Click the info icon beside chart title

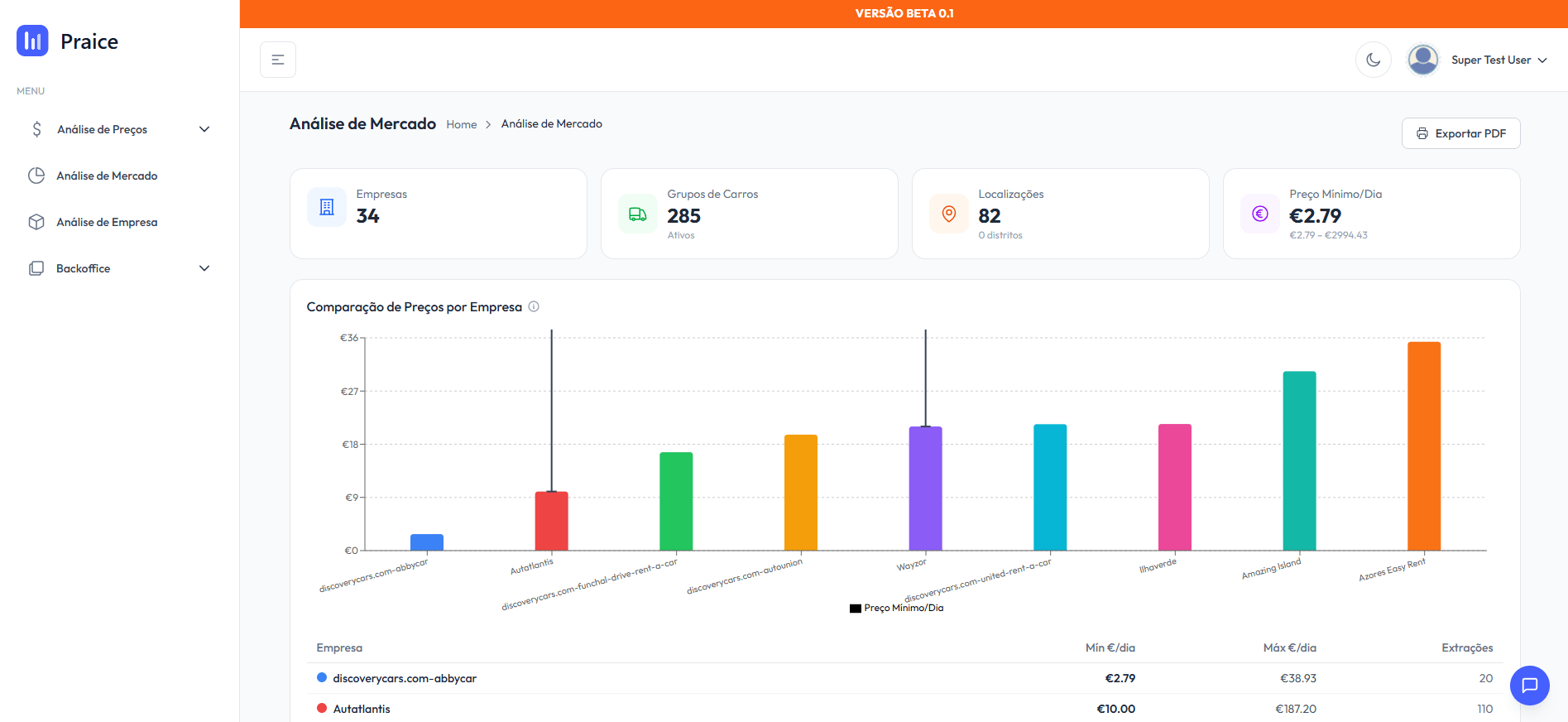tap(534, 306)
